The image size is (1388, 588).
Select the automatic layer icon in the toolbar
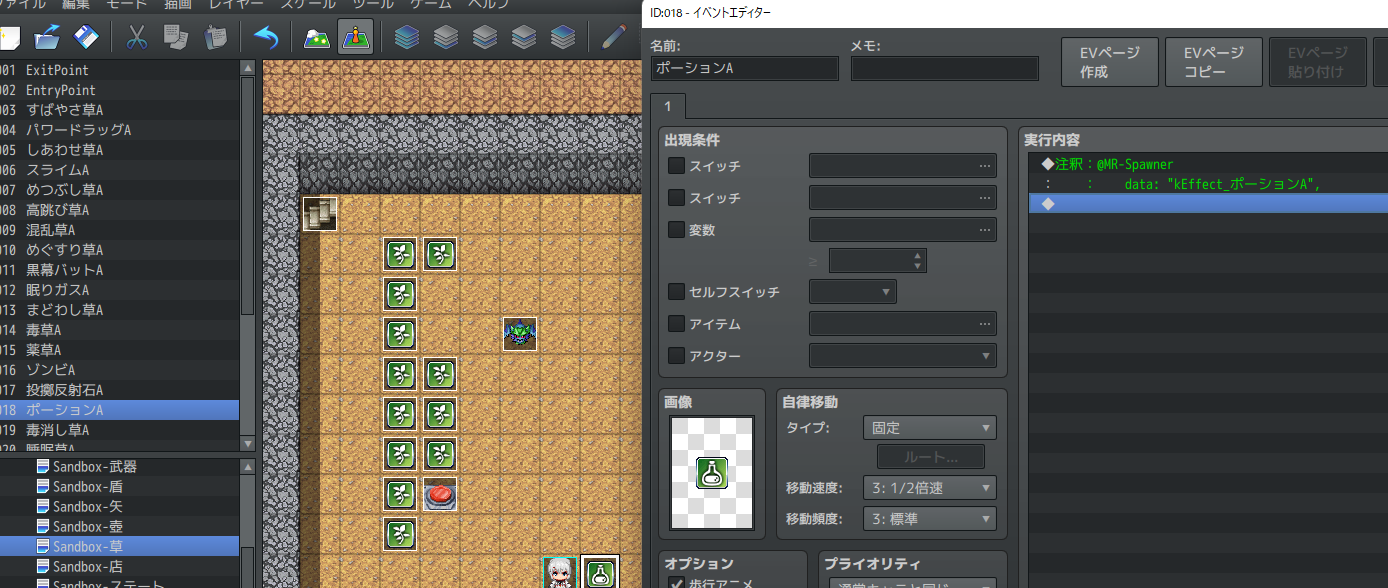pyautogui.click(x=406, y=37)
